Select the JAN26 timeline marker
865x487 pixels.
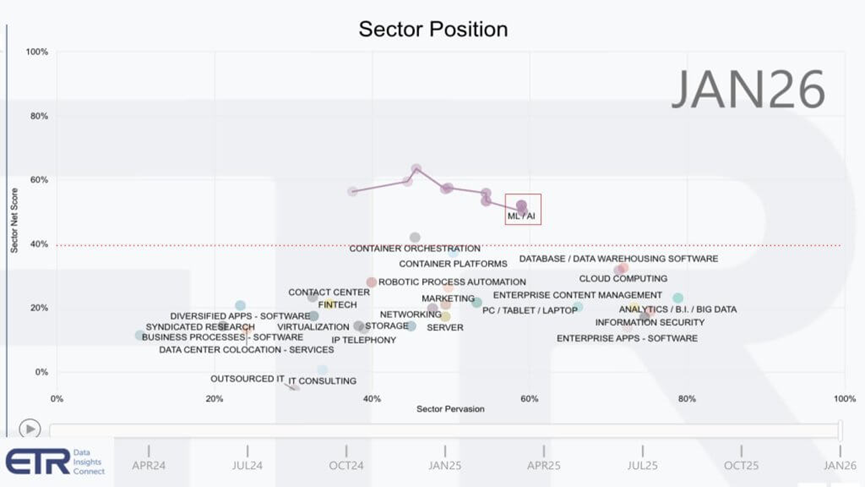pyautogui.click(x=839, y=465)
